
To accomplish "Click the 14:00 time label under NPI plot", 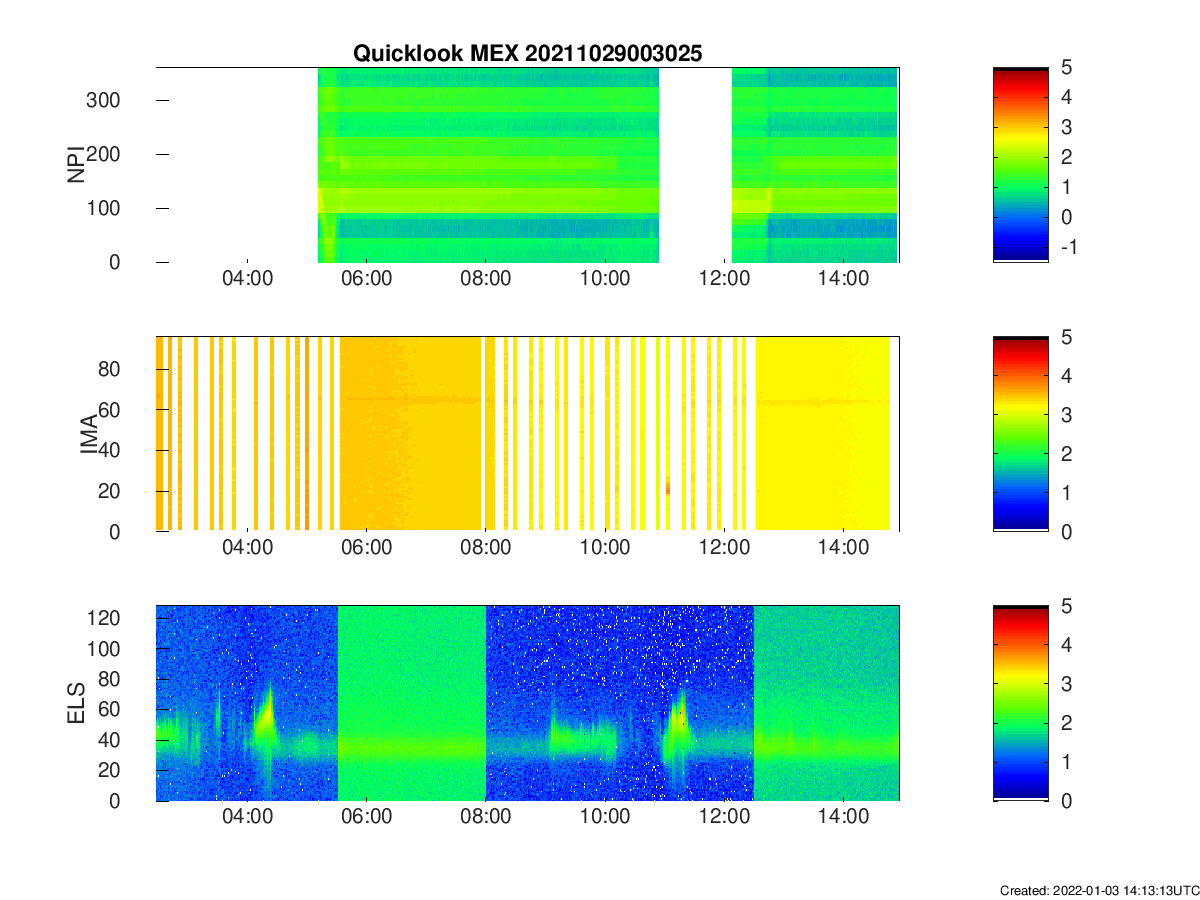I will [x=843, y=279].
